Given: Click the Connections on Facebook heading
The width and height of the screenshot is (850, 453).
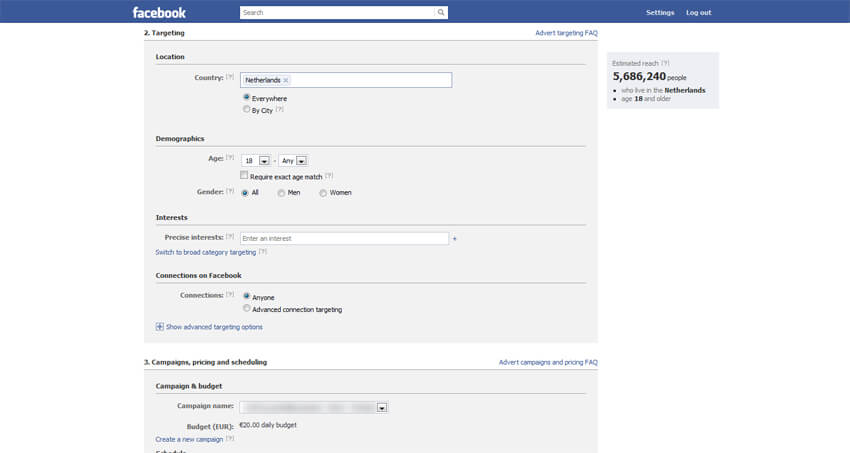Looking at the screenshot, I should click(x=198, y=275).
